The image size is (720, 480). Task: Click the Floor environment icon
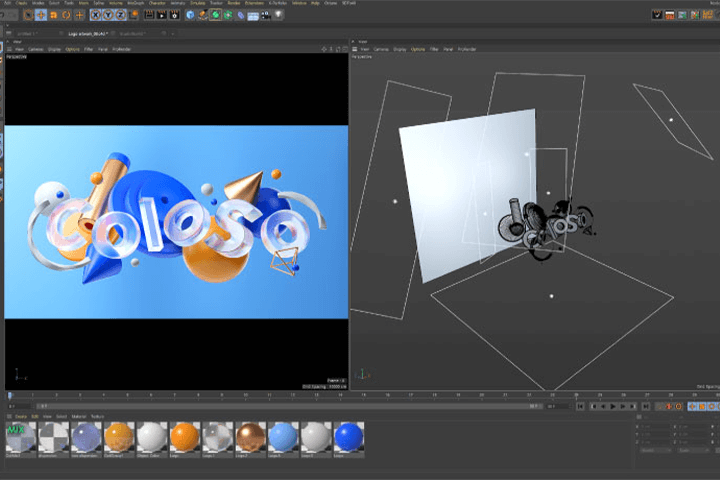(x=253, y=16)
